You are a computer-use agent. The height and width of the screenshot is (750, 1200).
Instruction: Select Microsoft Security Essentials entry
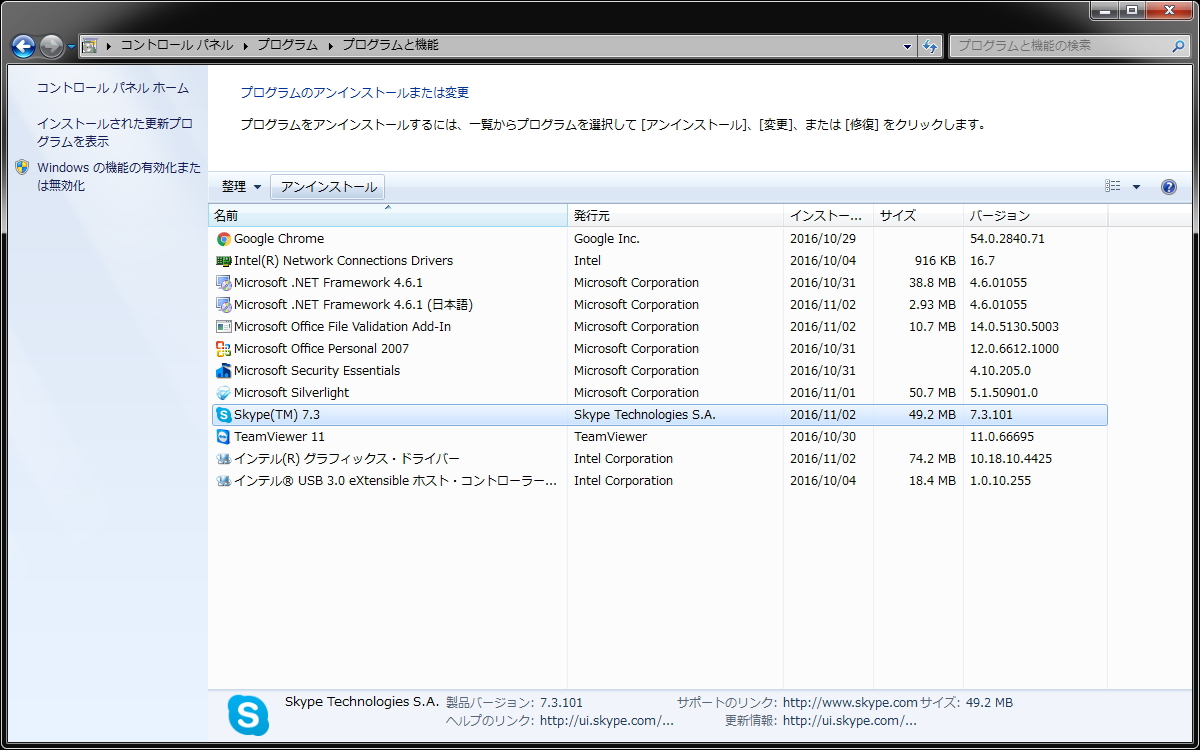click(x=658, y=371)
